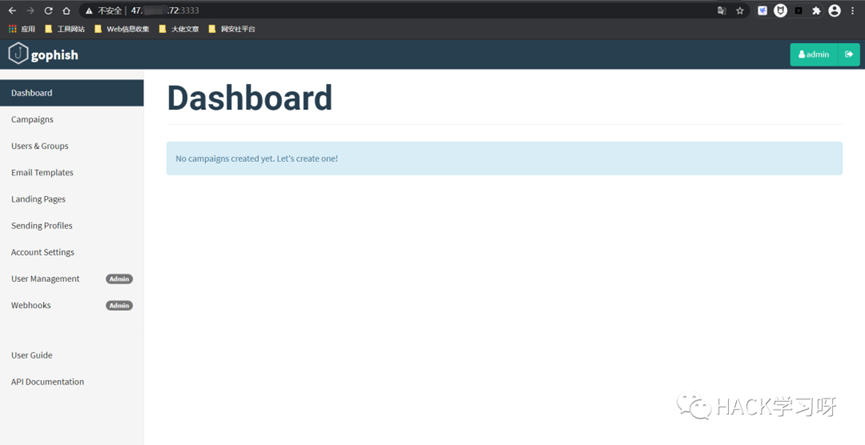The width and height of the screenshot is (865, 445).
Task: Select Dashboard in the sidebar
Action: tap(72, 93)
